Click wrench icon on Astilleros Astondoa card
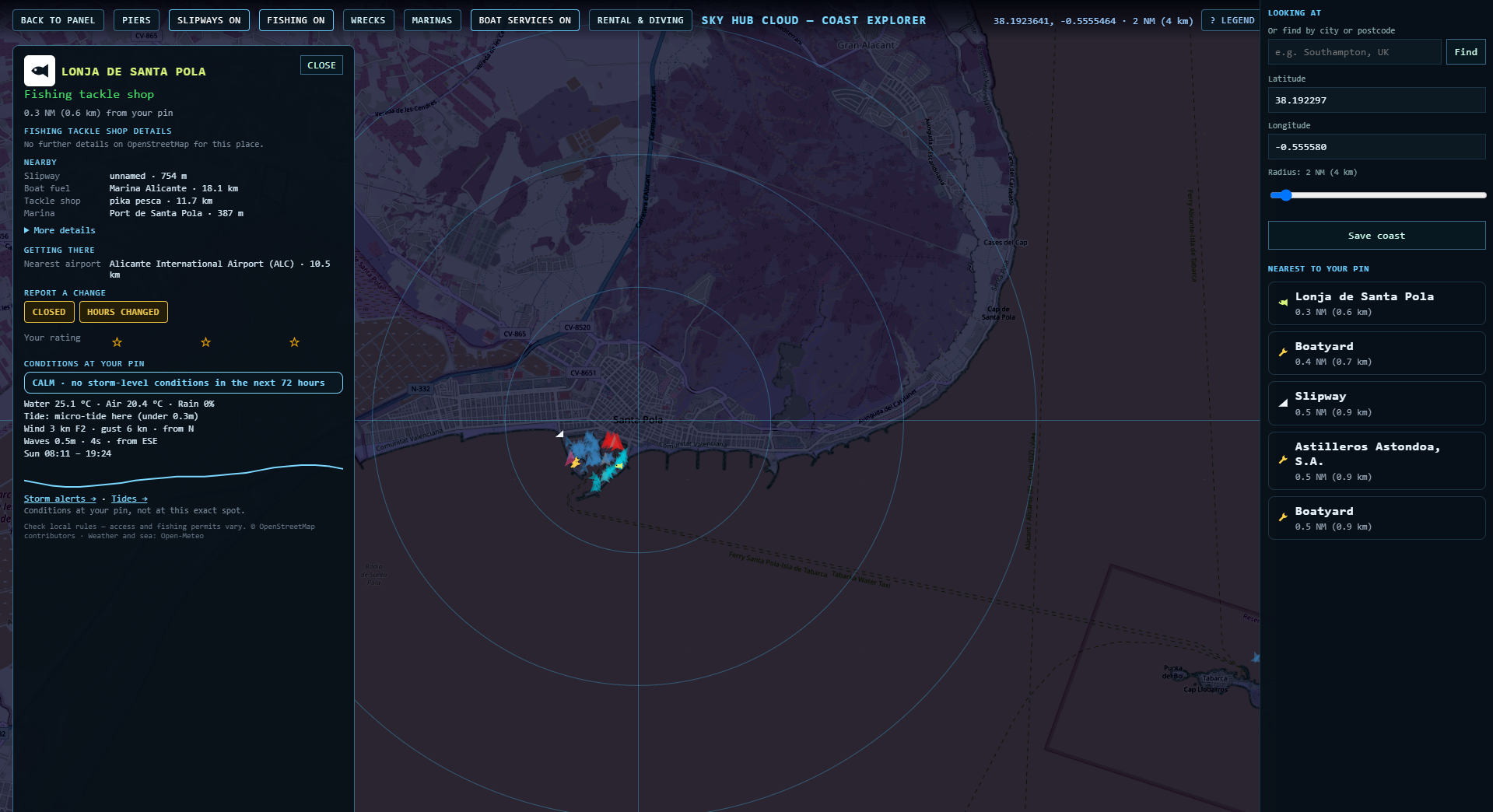 tap(1283, 460)
